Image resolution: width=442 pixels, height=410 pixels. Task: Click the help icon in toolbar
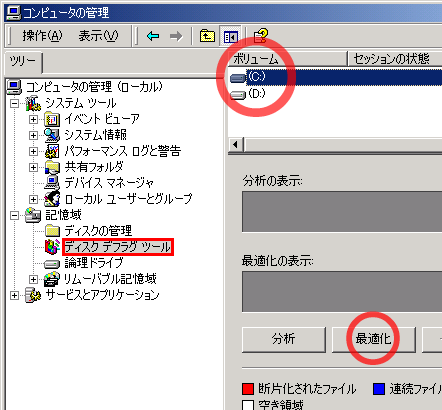point(260,36)
